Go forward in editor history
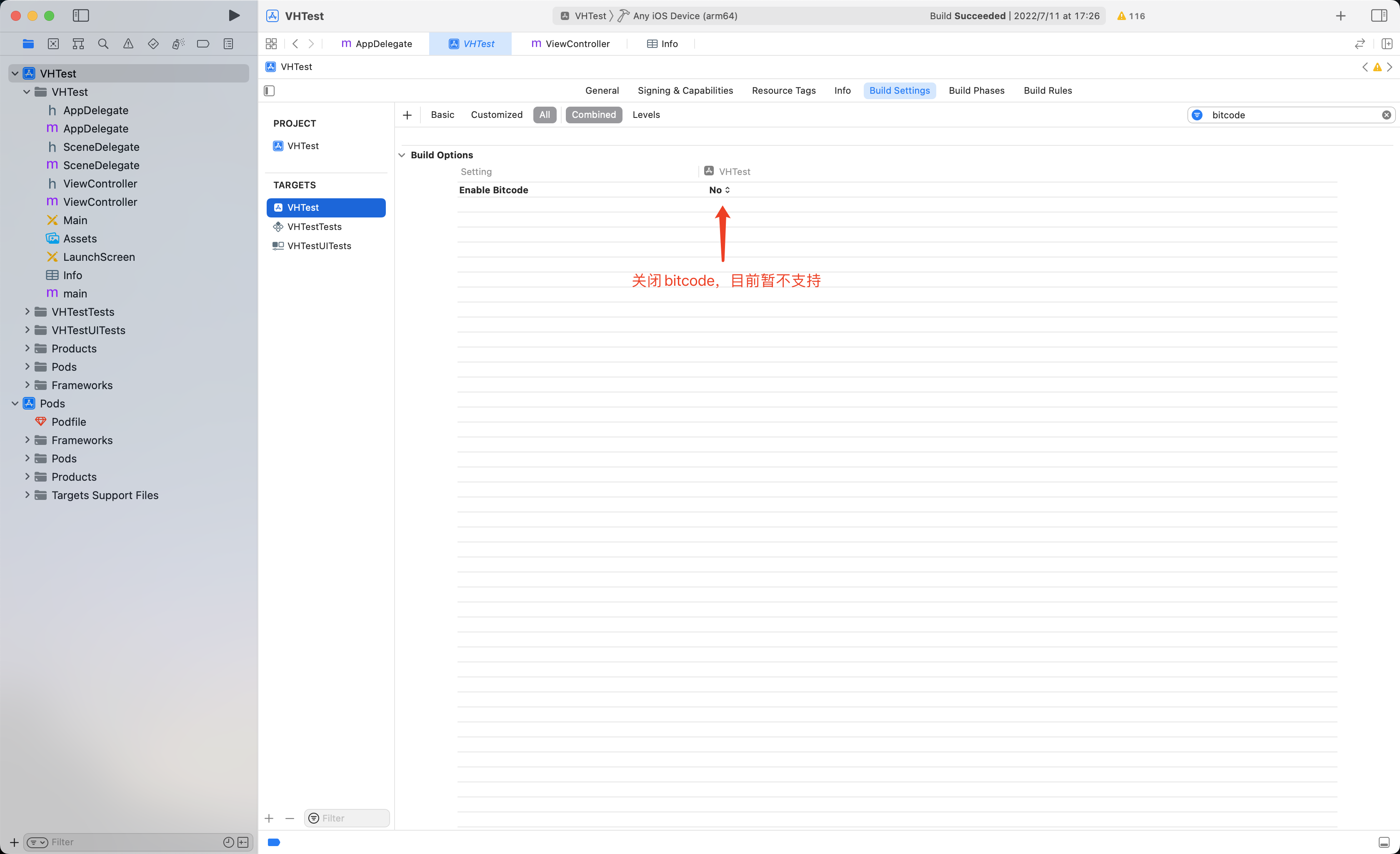The image size is (1400, 854). (311, 44)
